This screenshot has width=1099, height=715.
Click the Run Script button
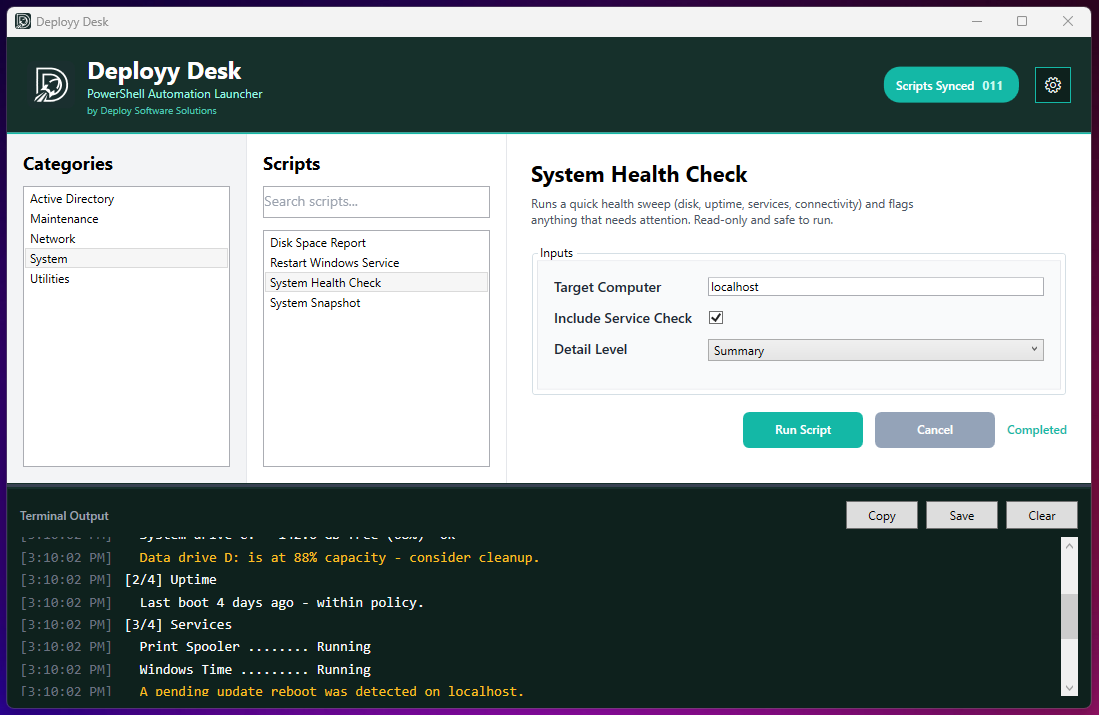(x=803, y=430)
